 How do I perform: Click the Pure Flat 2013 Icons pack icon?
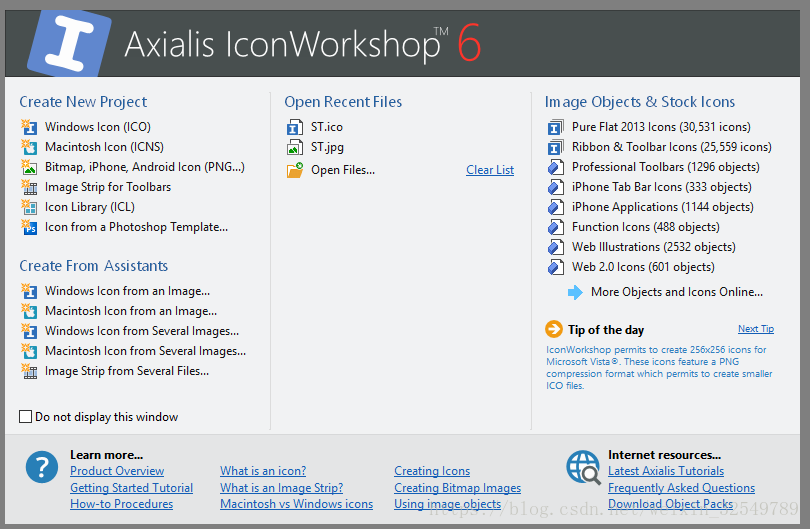click(556, 127)
